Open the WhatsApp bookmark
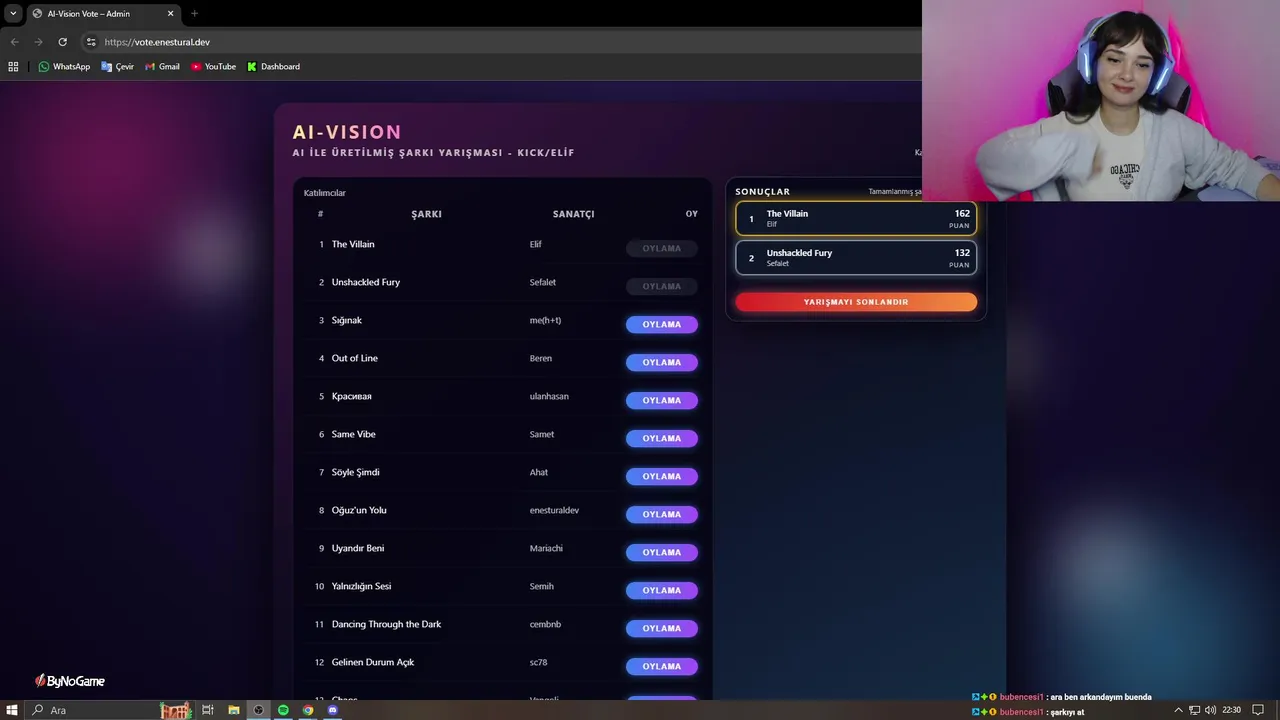The image size is (1280, 720). coord(64,67)
